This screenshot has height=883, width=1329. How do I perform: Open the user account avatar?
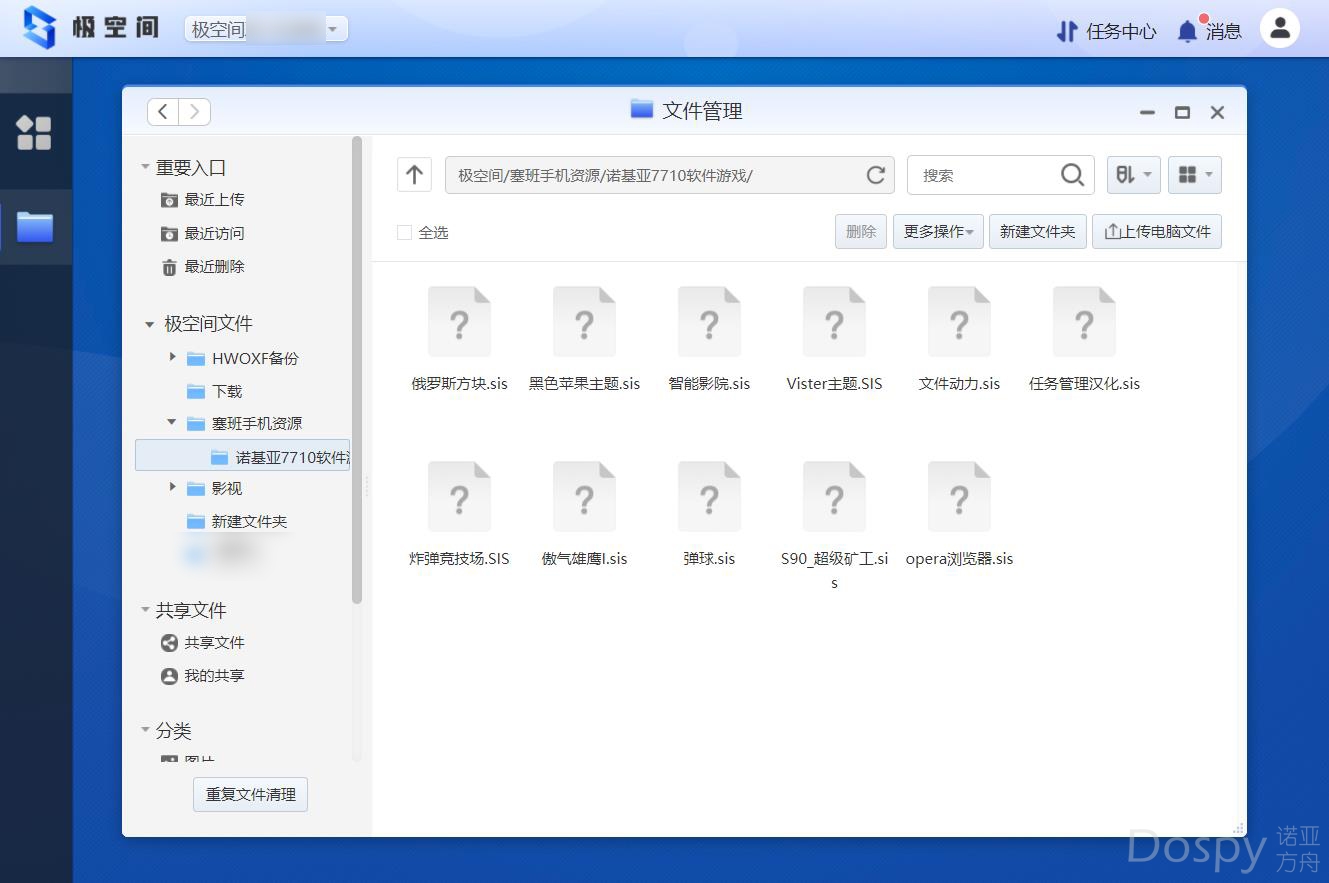click(x=1279, y=29)
